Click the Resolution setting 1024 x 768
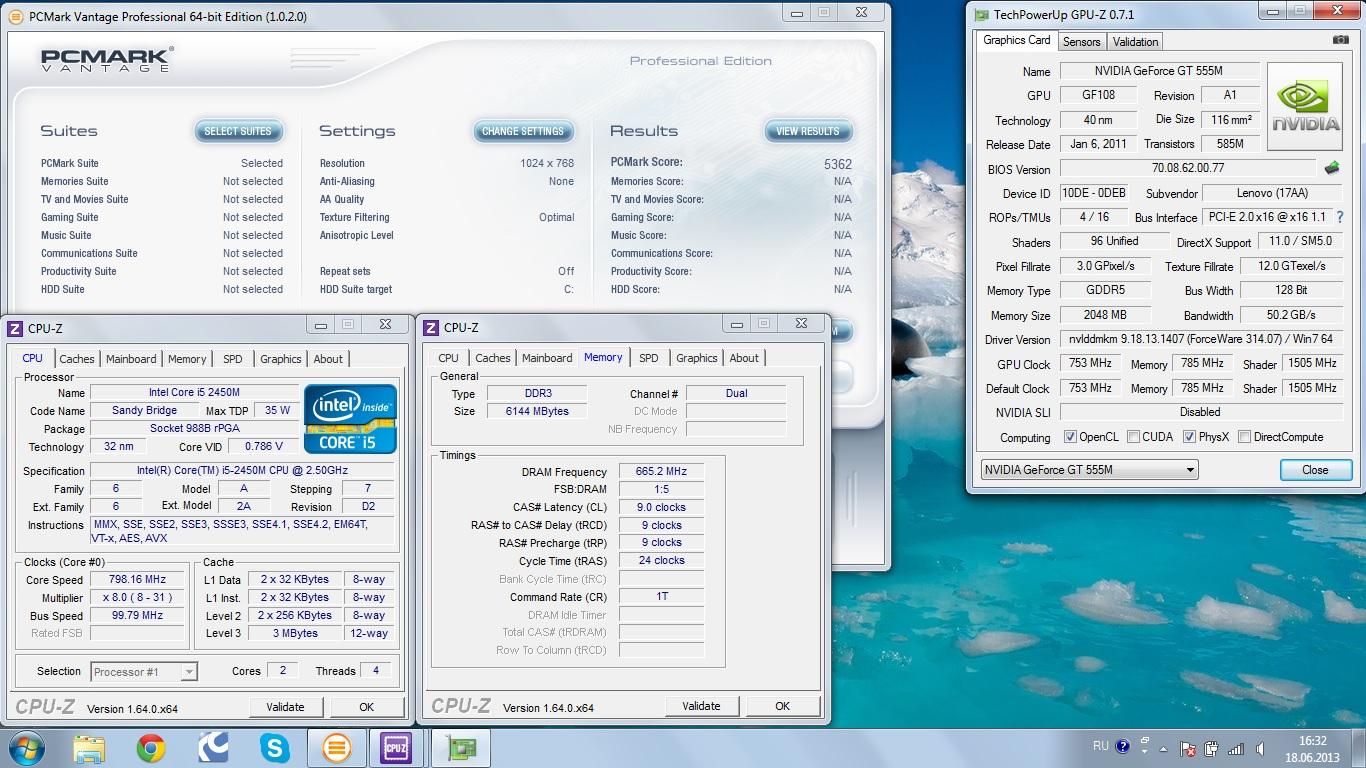1366x768 pixels. click(447, 163)
